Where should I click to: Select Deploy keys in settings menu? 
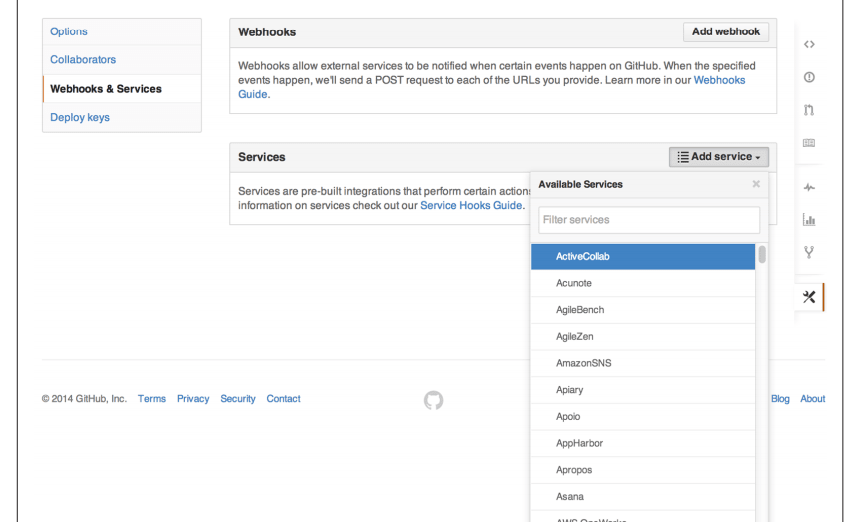pyautogui.click(x=79, y=117)
